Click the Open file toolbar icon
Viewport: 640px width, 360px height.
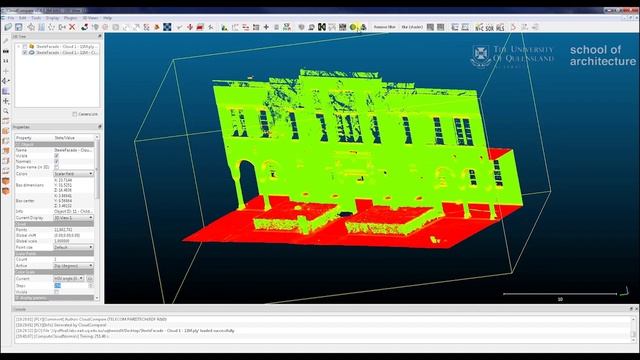8,27
